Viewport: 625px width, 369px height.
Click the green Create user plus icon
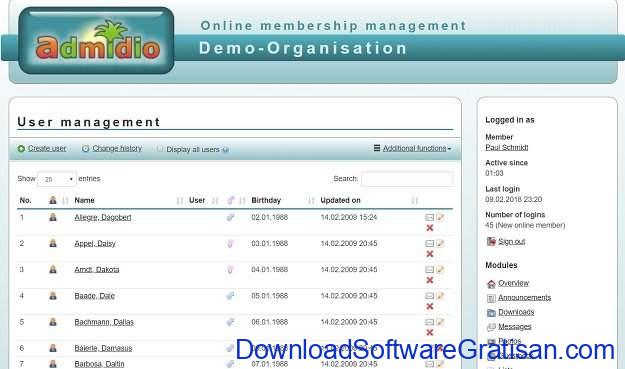tap(21, 149)
